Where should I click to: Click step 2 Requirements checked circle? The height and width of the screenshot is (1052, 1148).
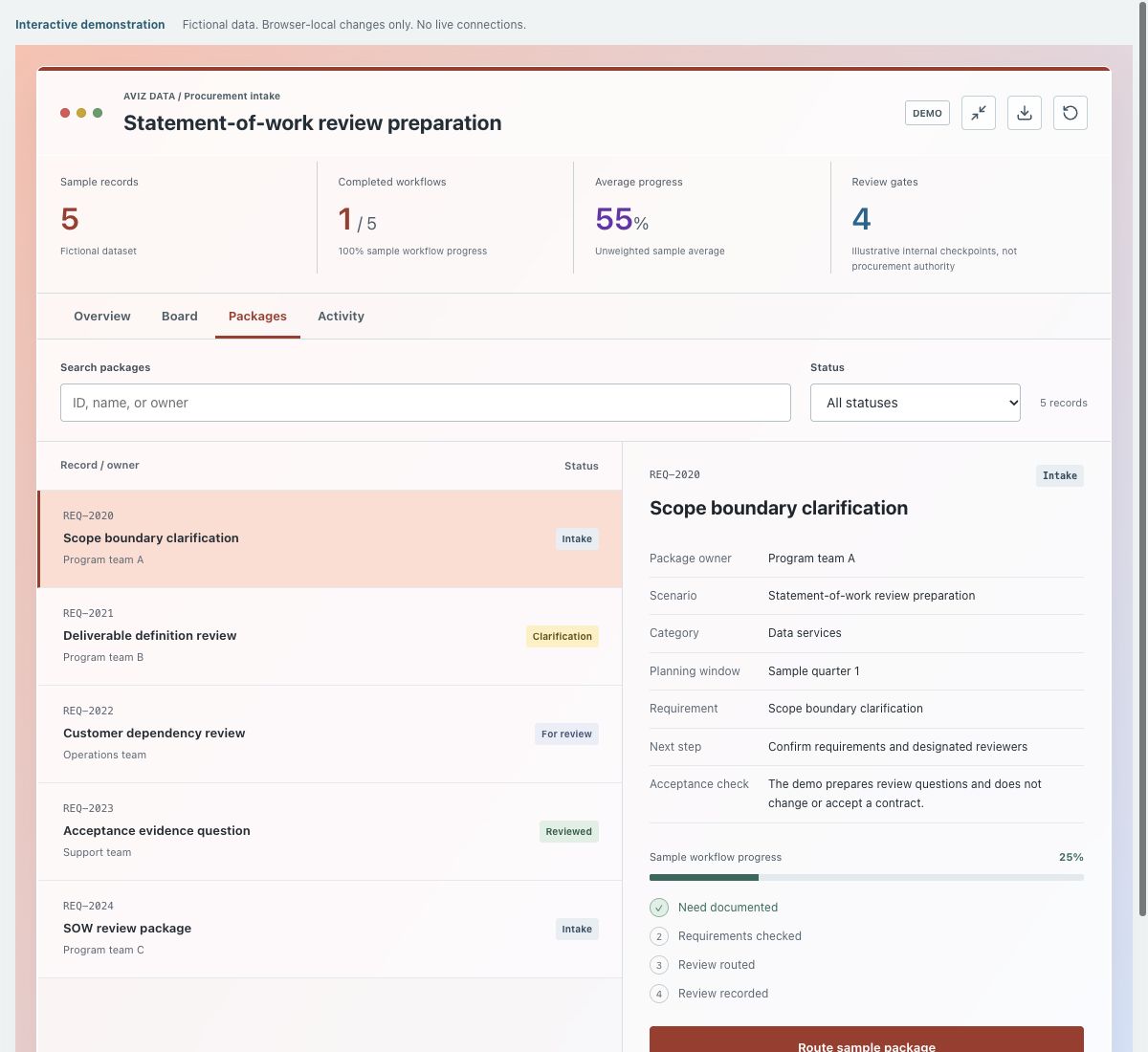(659, 936)
